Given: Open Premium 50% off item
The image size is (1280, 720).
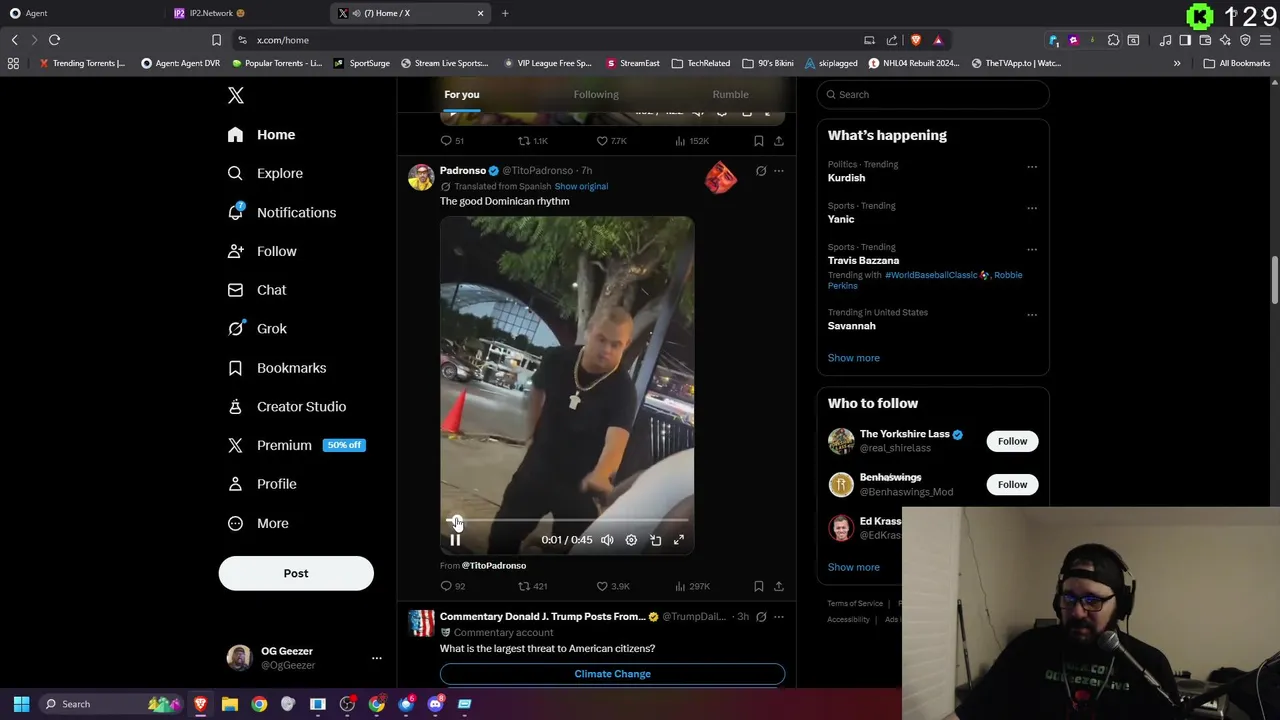Looking at the screenshot, I should 296,445.
